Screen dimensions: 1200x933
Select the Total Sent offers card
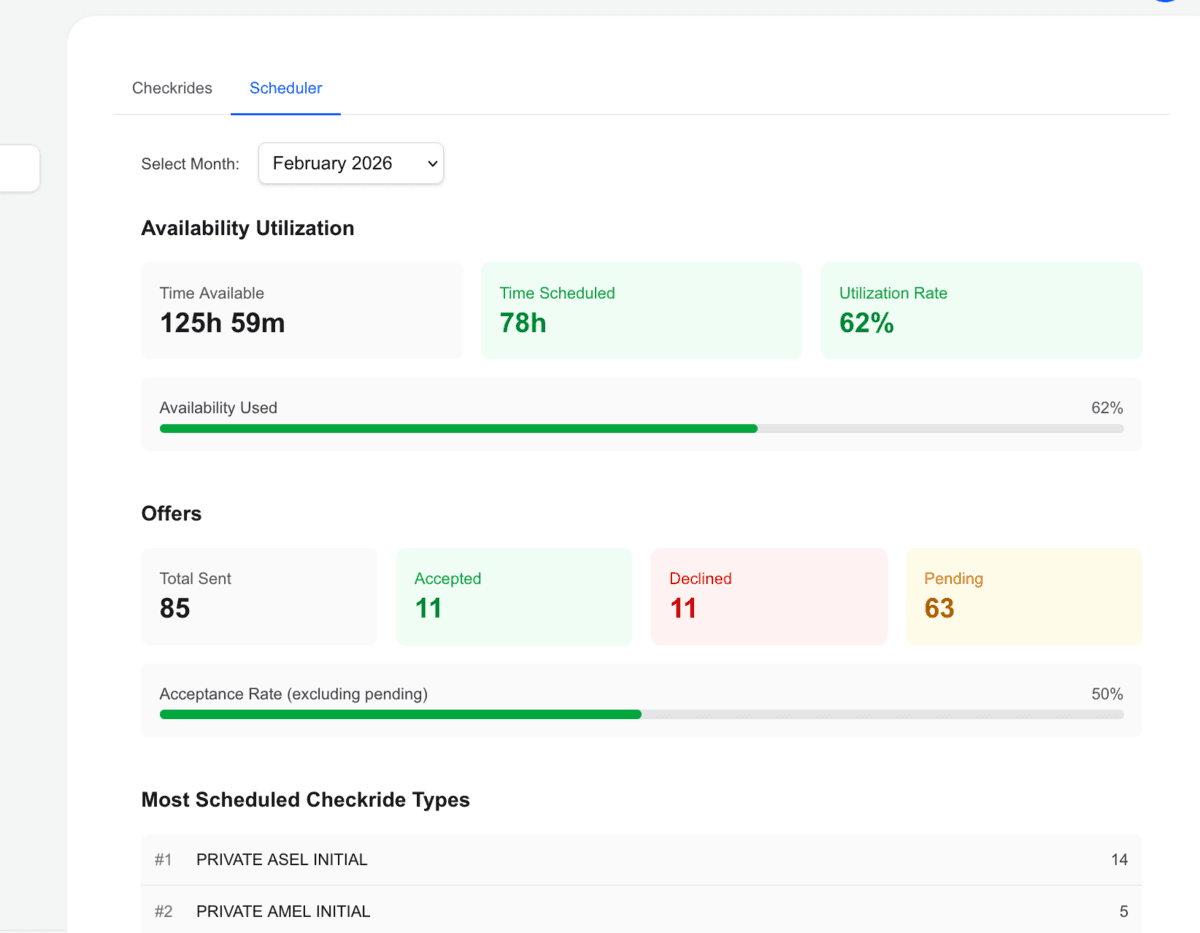coord(258,596)
